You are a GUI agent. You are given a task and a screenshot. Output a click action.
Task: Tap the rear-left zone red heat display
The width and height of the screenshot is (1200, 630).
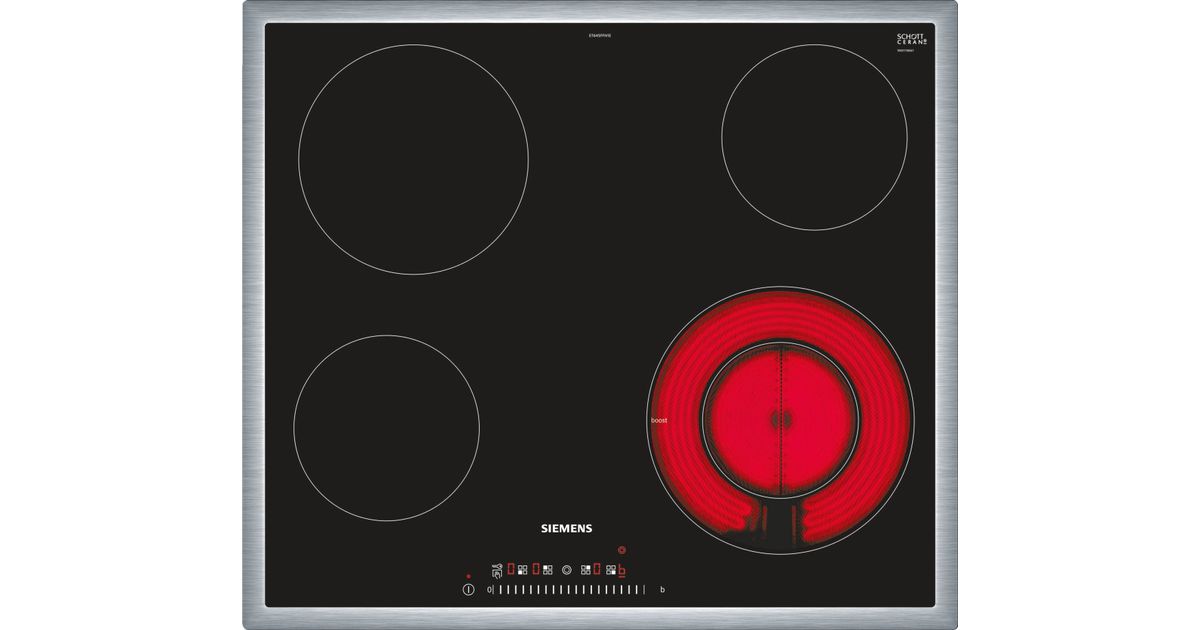pos(536,569)
